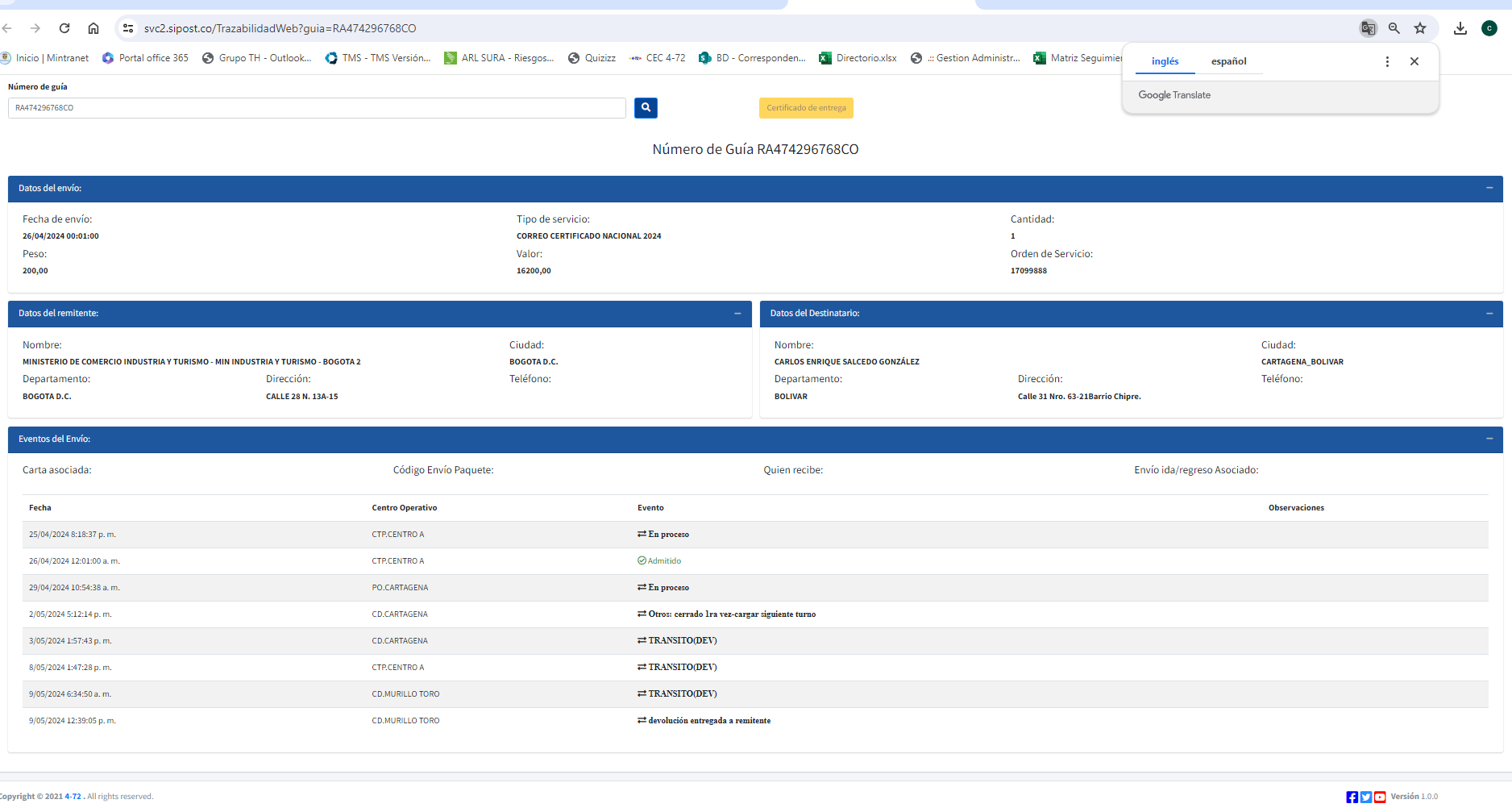Open the Facebook icon in footer

pos(1352,797)
